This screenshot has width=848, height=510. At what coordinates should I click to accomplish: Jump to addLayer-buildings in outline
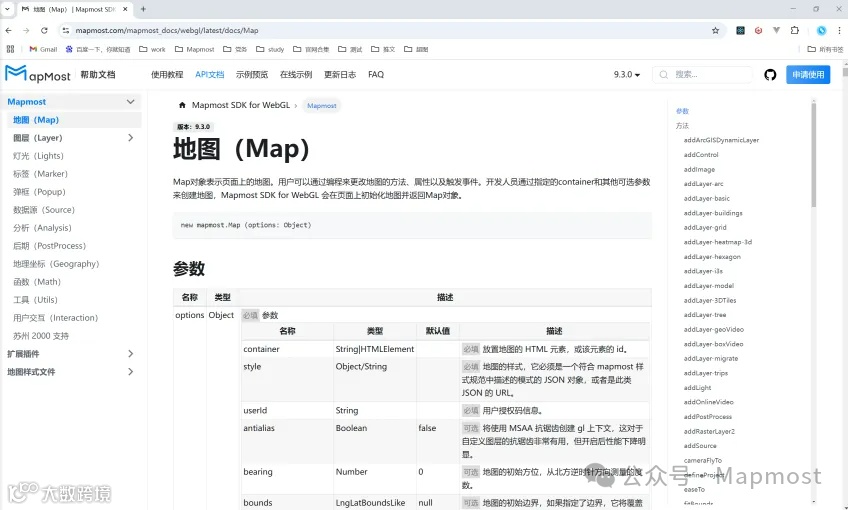(x=713, y=213)
